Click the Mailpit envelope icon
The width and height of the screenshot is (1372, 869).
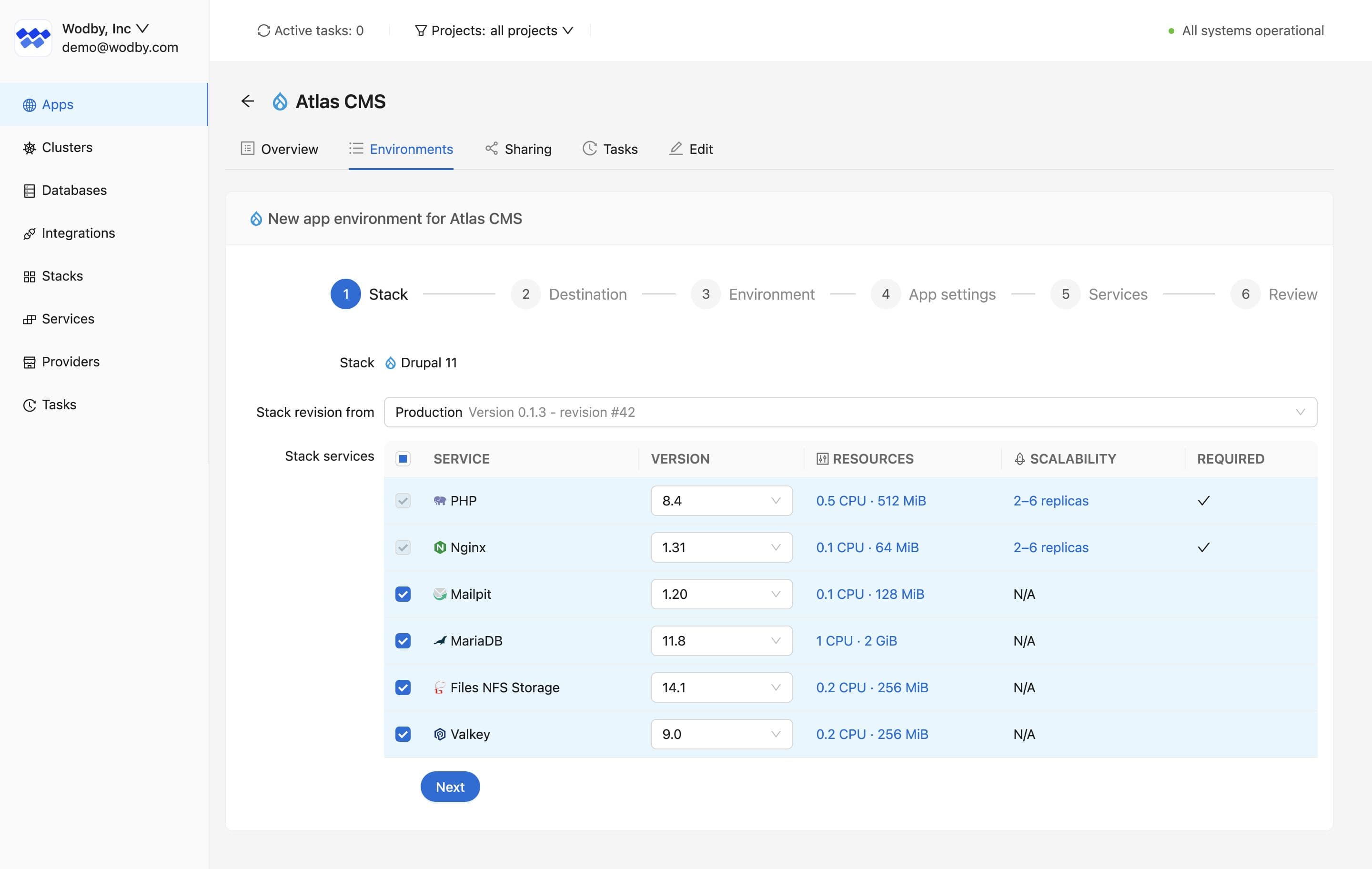coord(440,594)
